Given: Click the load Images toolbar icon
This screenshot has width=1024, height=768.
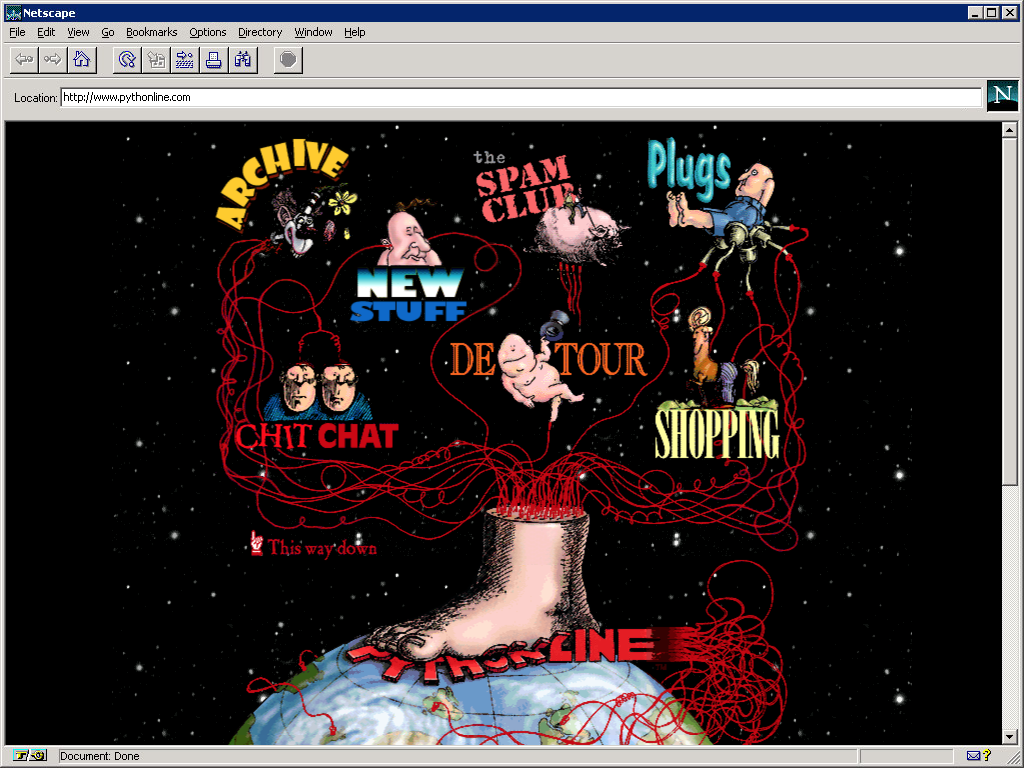Looking at the screenshot, I should (155, 59).
